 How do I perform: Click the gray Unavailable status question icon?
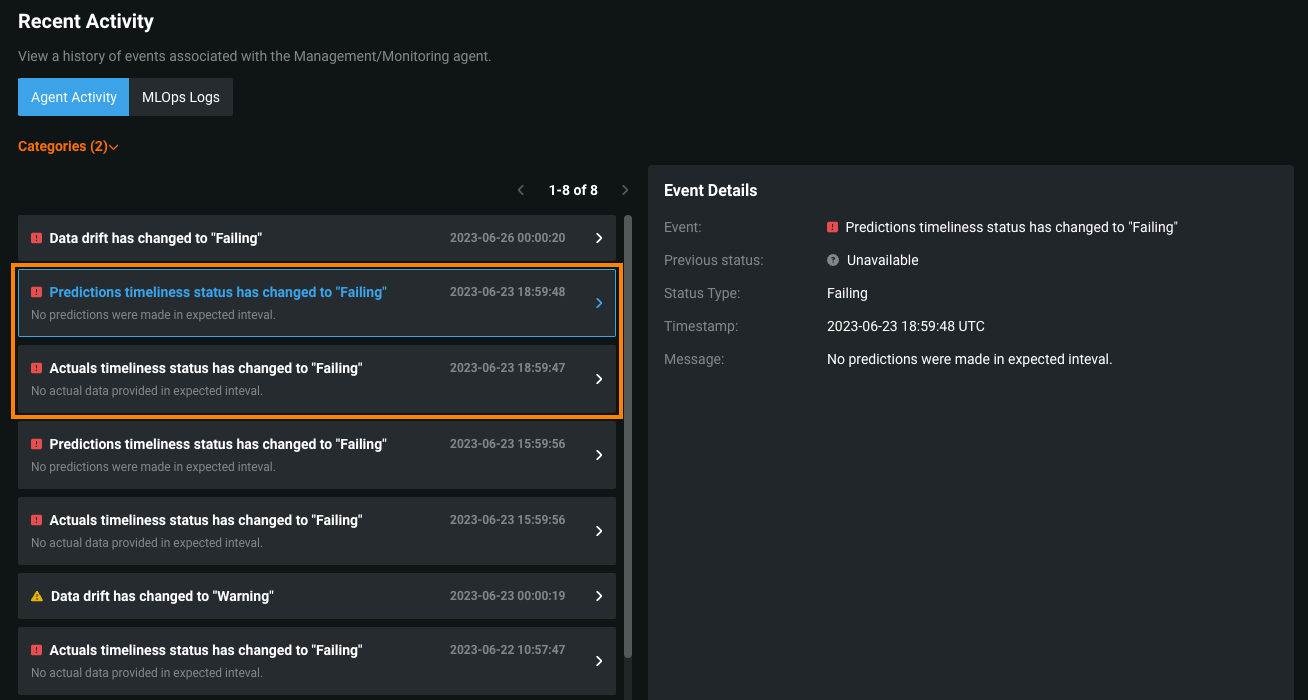point(832,260)
